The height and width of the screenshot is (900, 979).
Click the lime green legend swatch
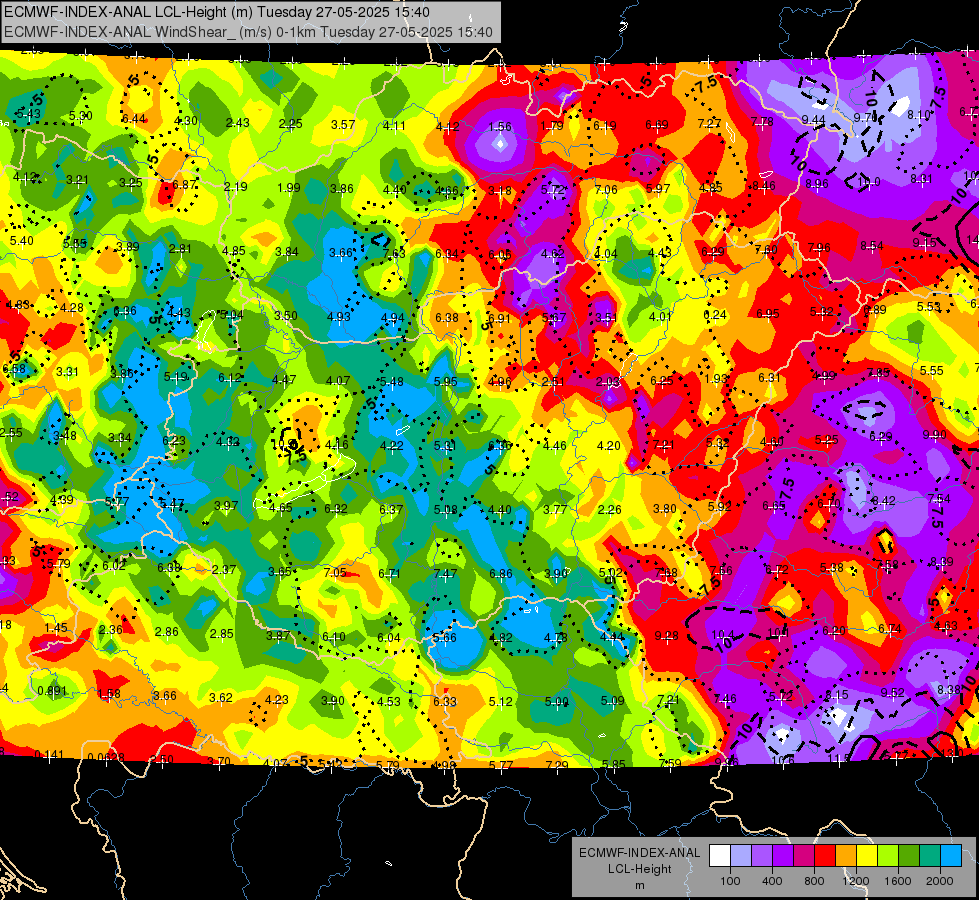click(888, 856)
